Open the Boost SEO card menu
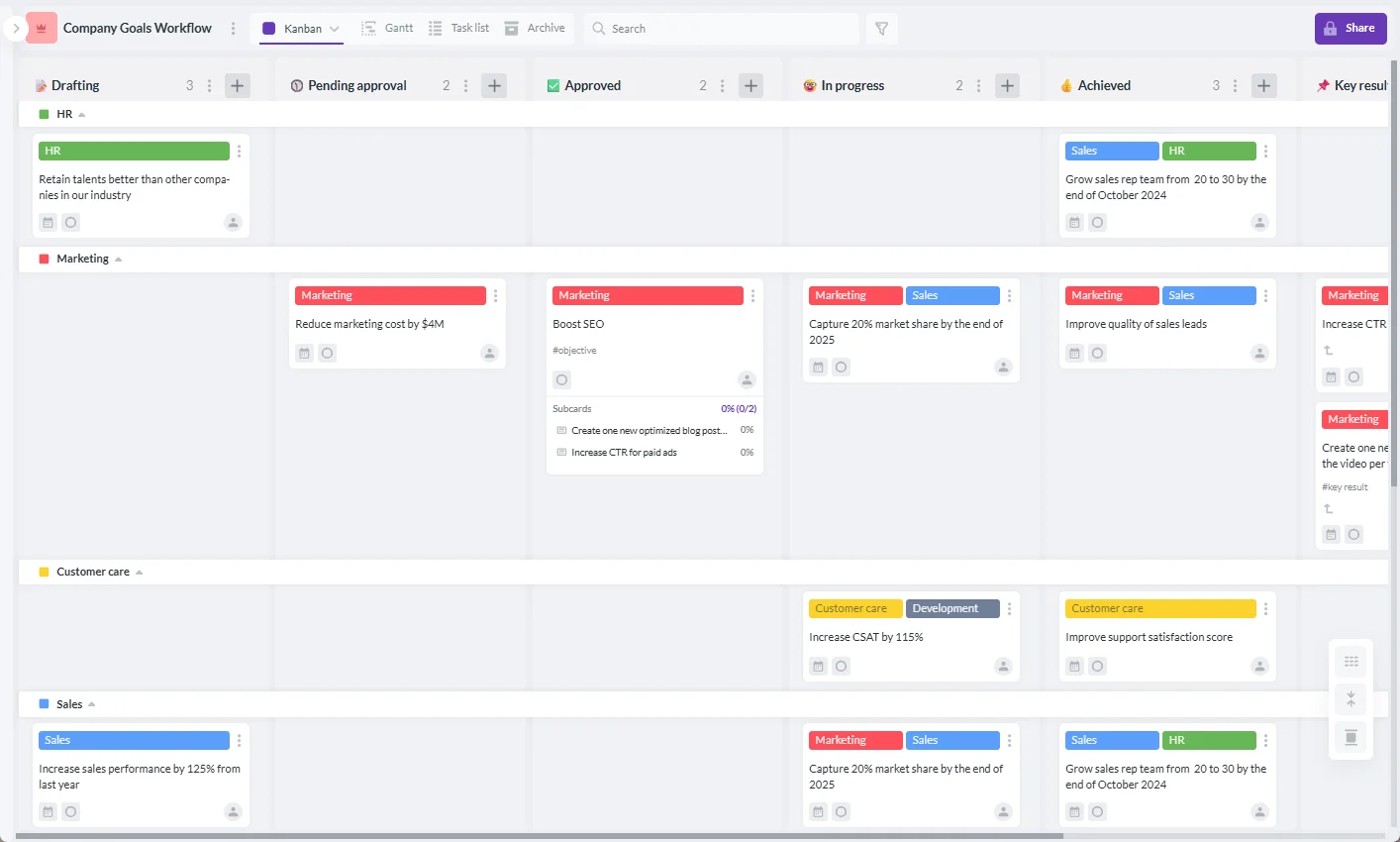This screenshot has width=1400, height=842. coord(752,295)
